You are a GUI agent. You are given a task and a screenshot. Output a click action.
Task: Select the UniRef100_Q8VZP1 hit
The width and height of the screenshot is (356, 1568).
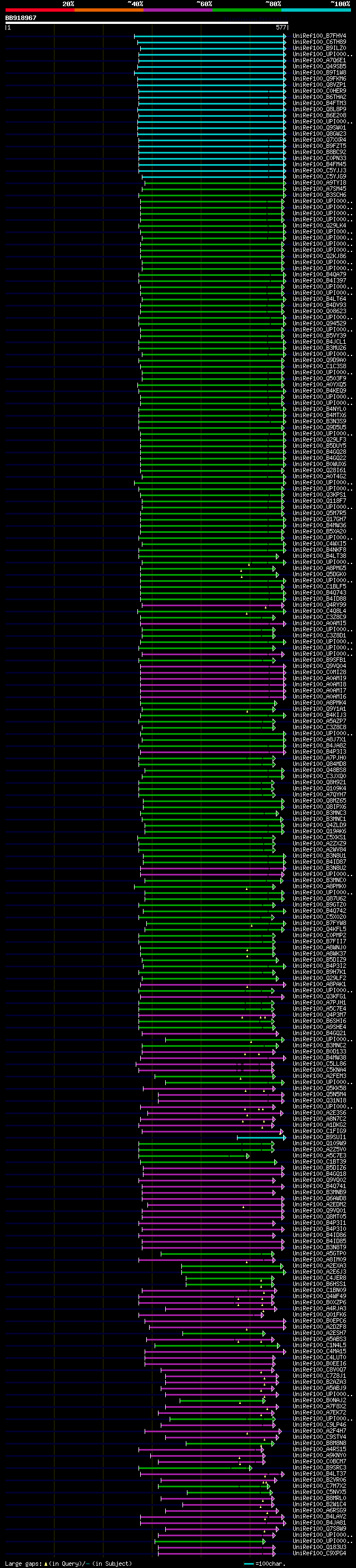(x=319, y=85)
